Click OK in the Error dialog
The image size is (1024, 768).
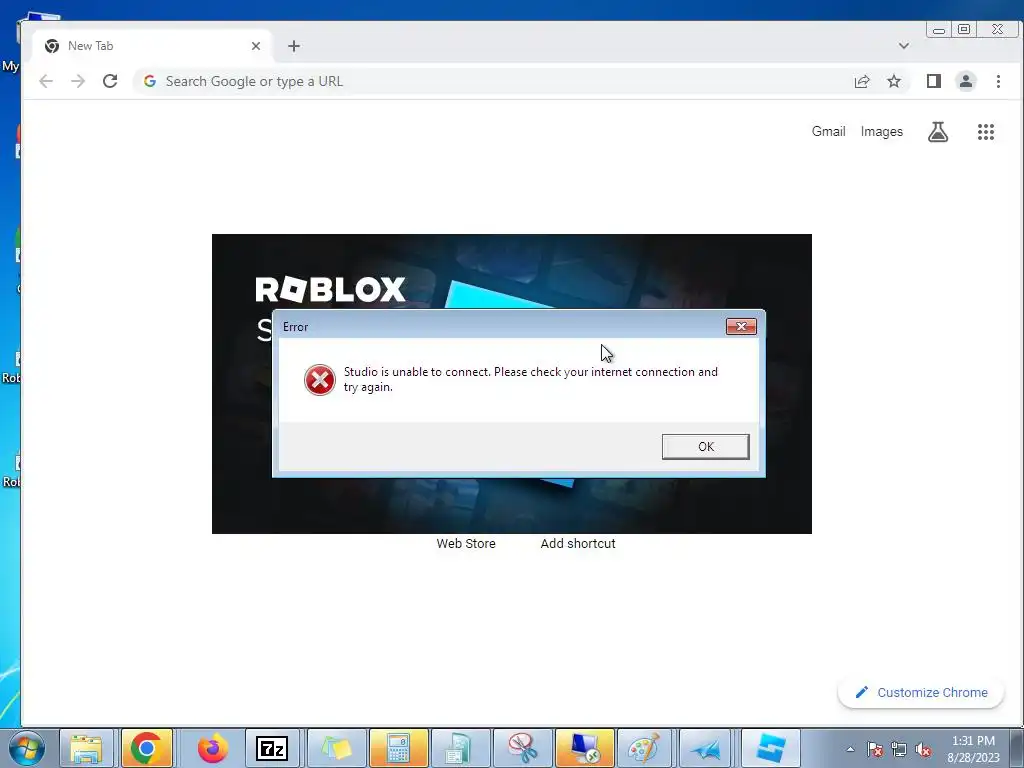click(x=705, y=447)
